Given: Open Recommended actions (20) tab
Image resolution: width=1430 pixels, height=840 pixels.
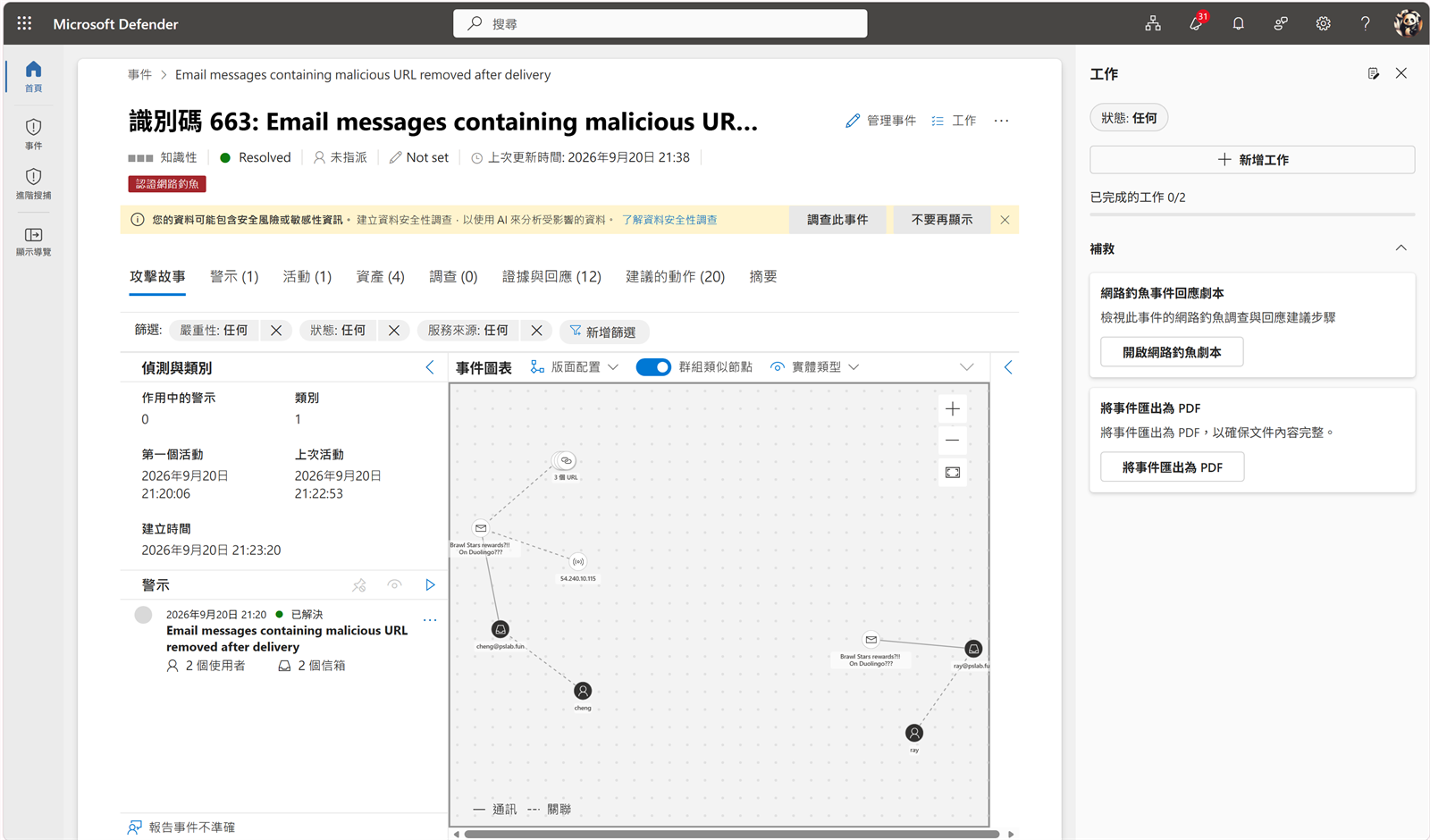Looking at the screenshot, I should (675, 277).
